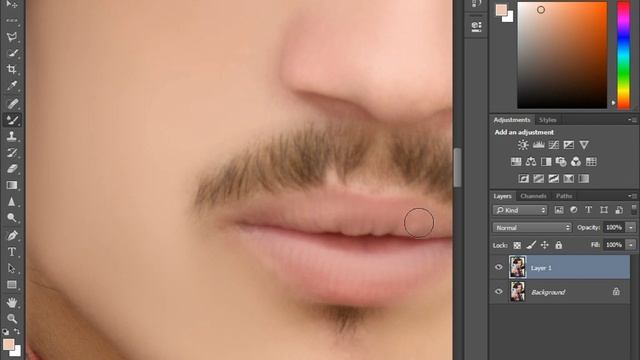Toggle lock transparent pixels
Screen dimensions: 640x360
click(x=517, y=245)
